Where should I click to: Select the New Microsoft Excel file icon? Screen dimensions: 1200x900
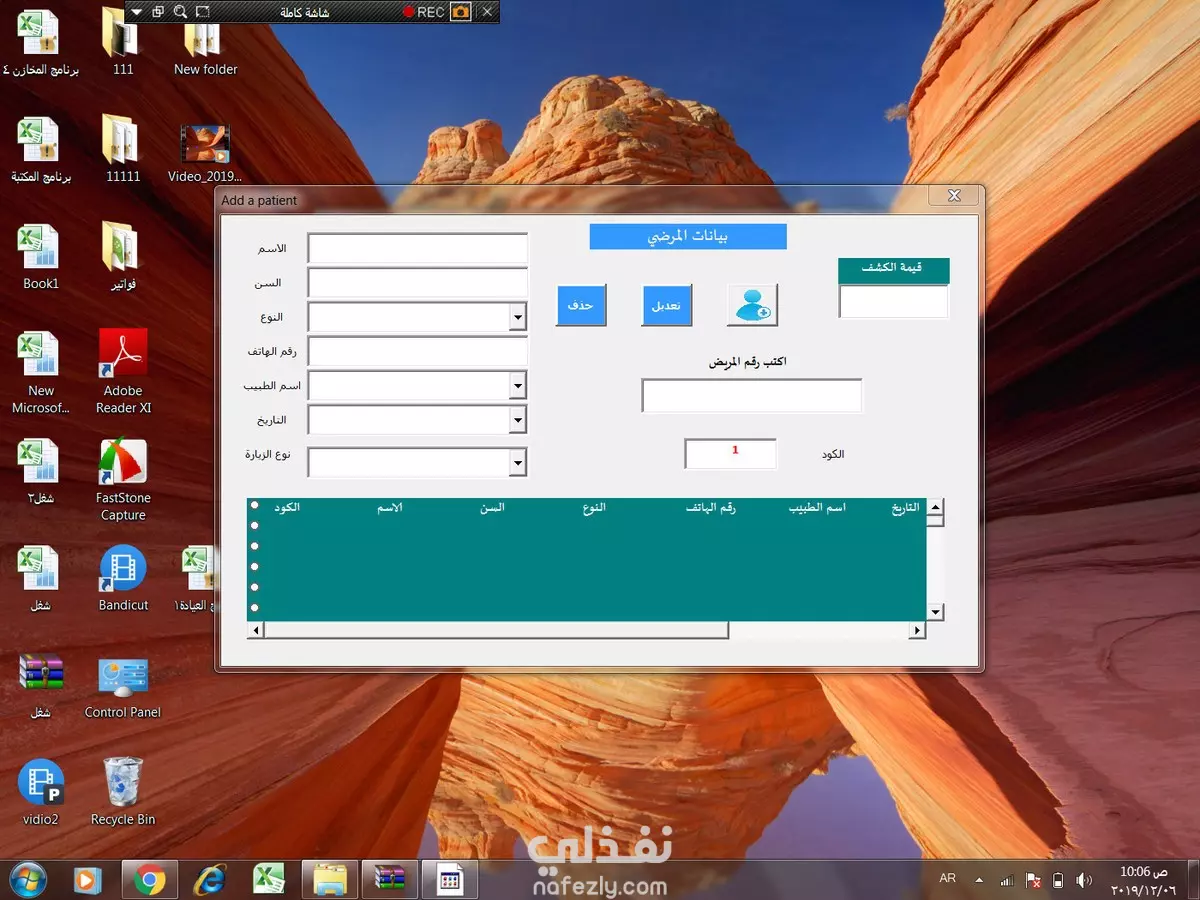click(40, 372)
